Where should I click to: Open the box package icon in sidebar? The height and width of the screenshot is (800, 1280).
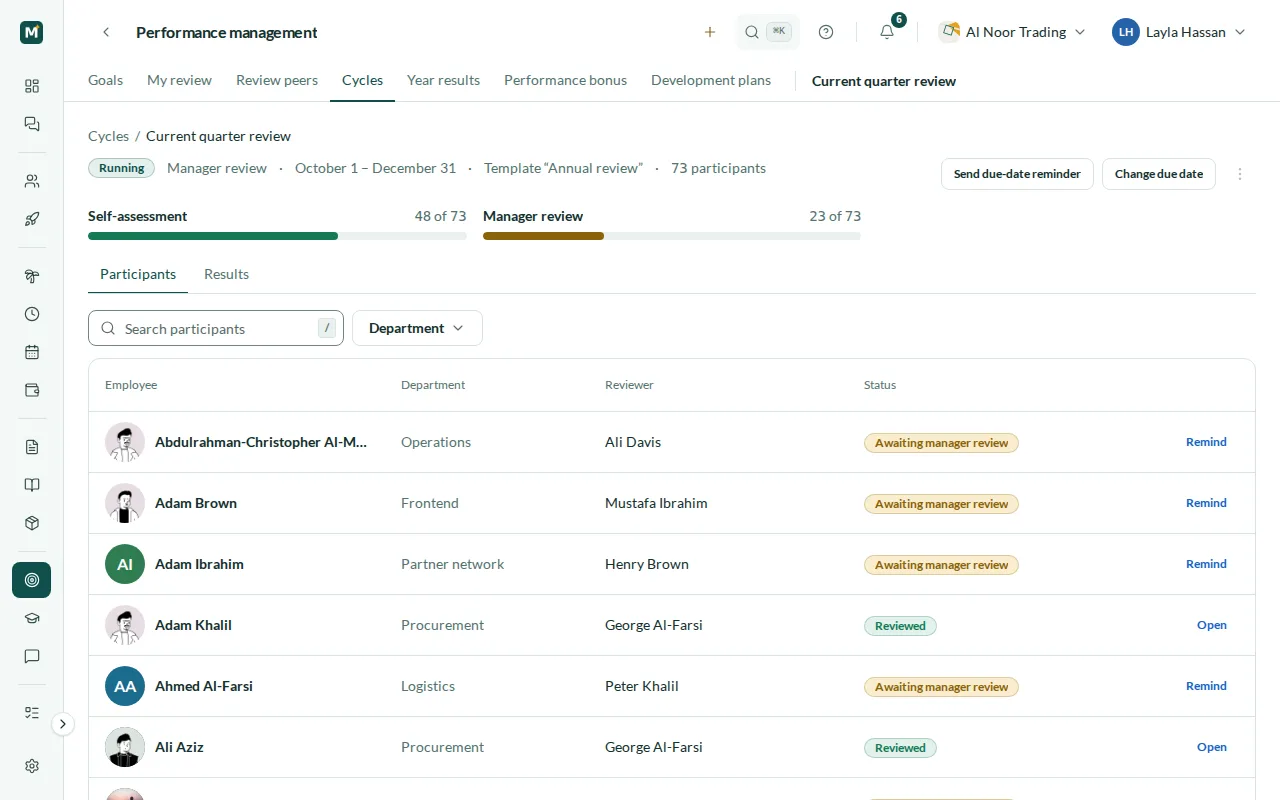32,523
